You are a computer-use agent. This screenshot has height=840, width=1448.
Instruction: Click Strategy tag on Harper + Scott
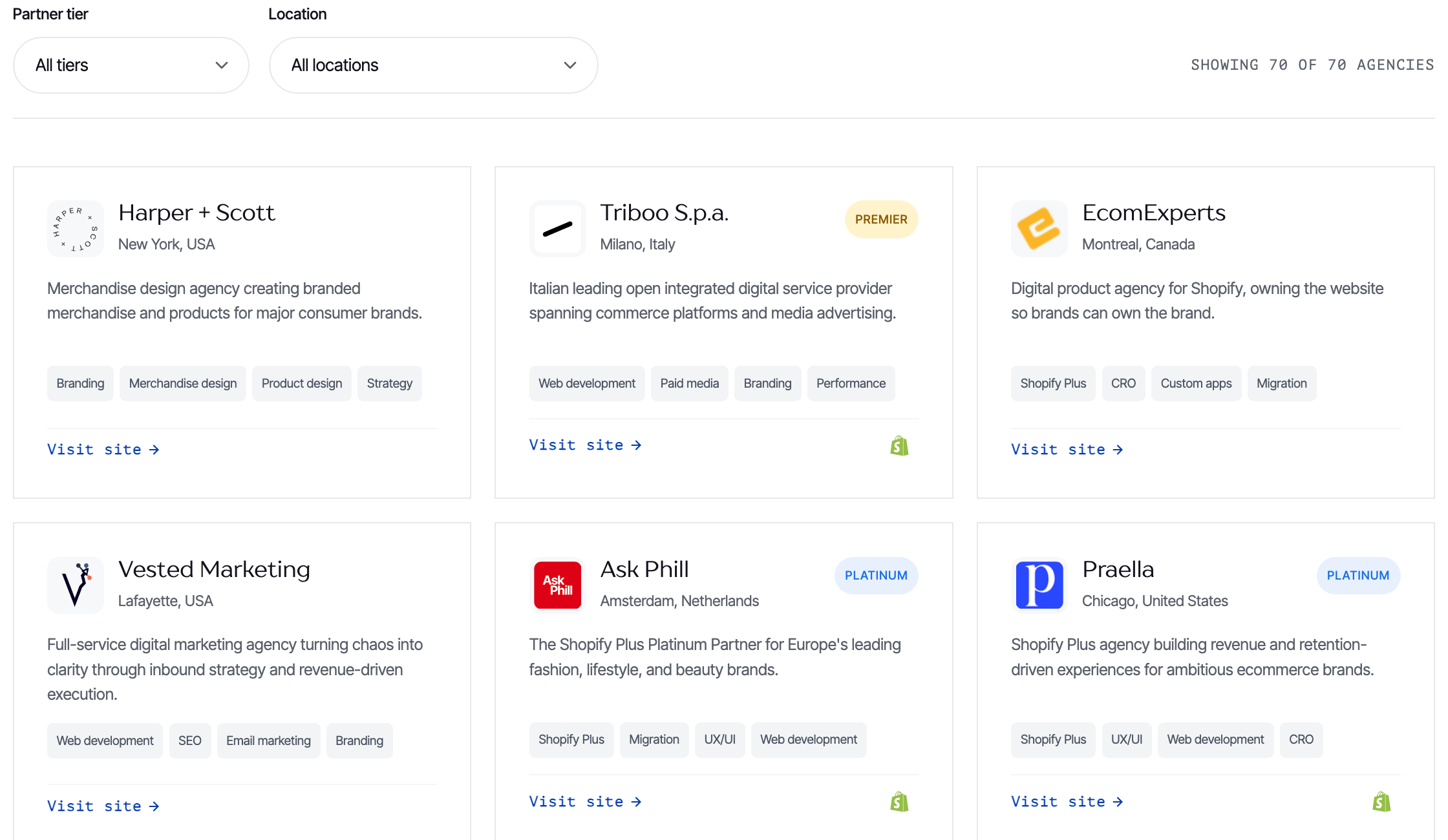coord(390,384)
